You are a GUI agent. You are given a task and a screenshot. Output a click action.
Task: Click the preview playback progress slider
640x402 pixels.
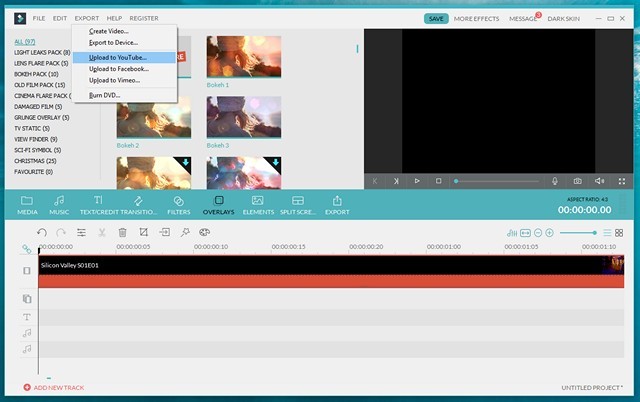coord(497,181)
